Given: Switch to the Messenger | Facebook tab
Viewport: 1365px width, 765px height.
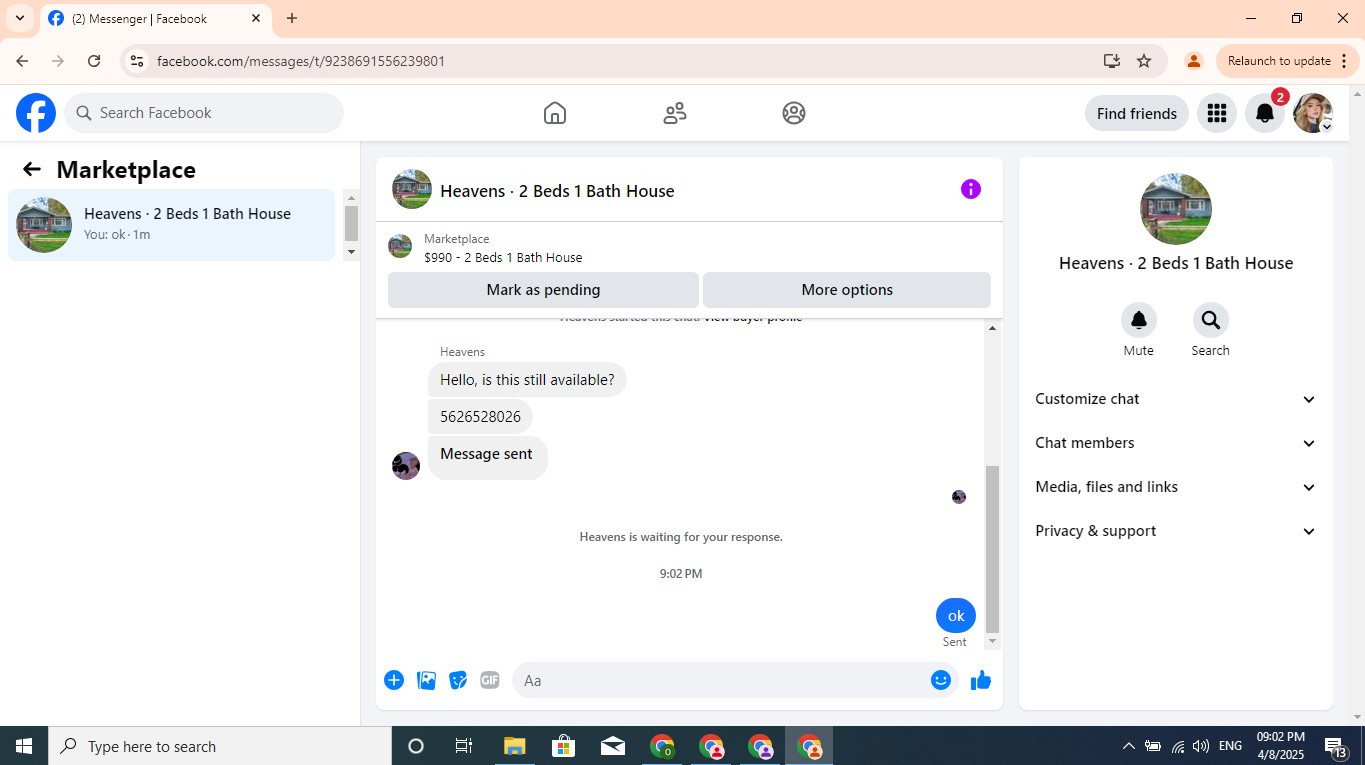Looking at the screenshot, I should pos(155,18).
